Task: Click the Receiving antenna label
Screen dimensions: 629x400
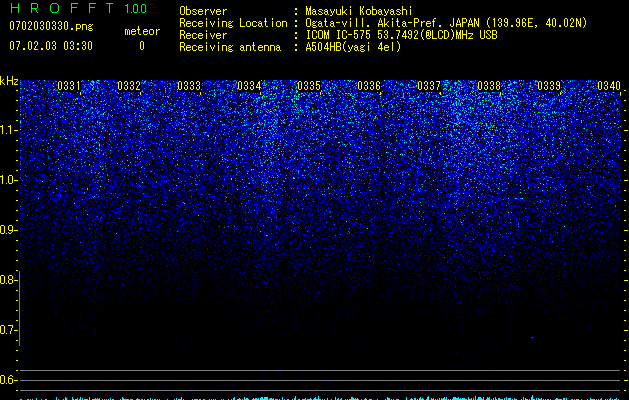Action: click(x=230, y=47)
